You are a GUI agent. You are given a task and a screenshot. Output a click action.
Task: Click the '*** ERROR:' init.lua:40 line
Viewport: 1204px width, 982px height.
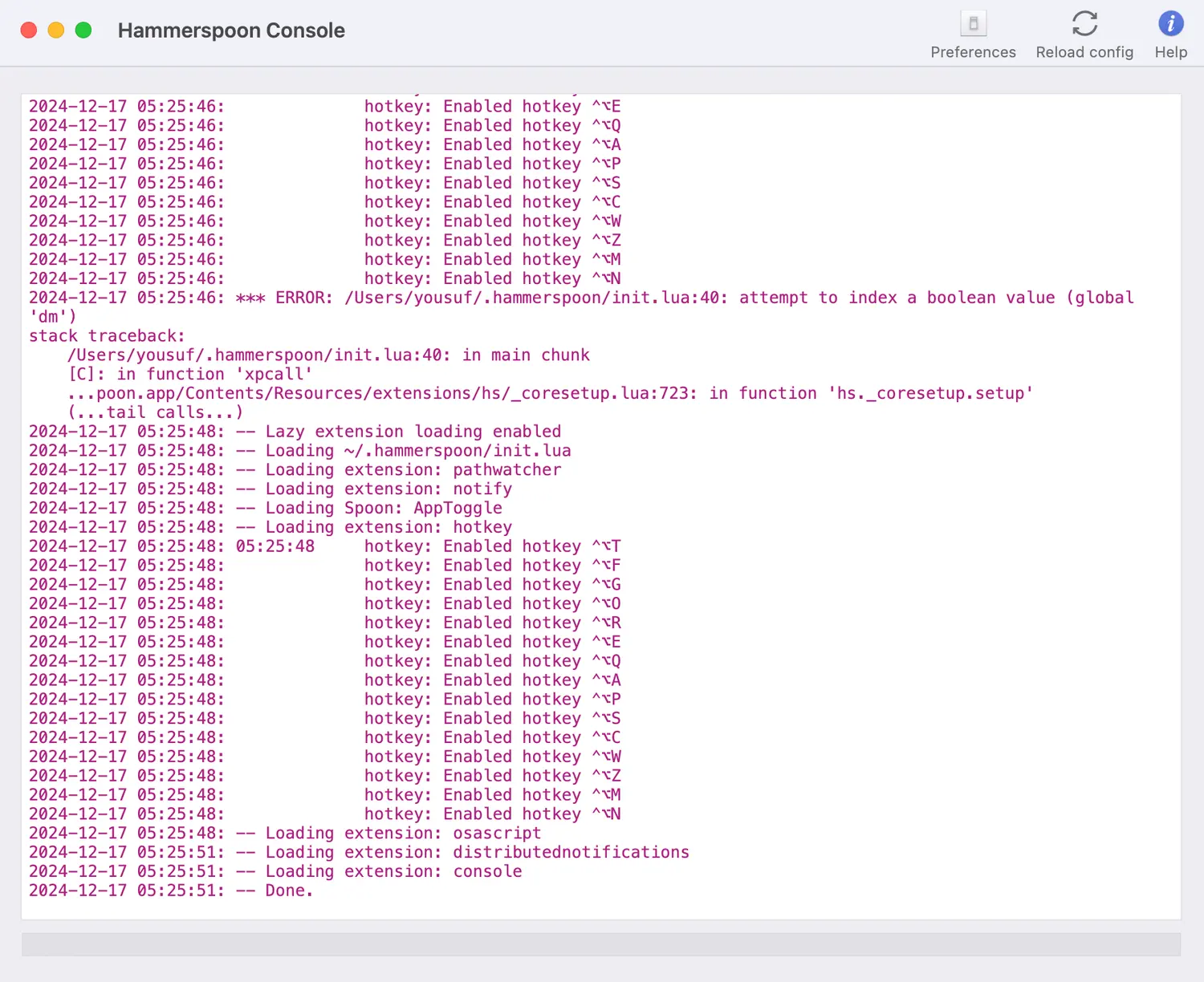[582, 307]
